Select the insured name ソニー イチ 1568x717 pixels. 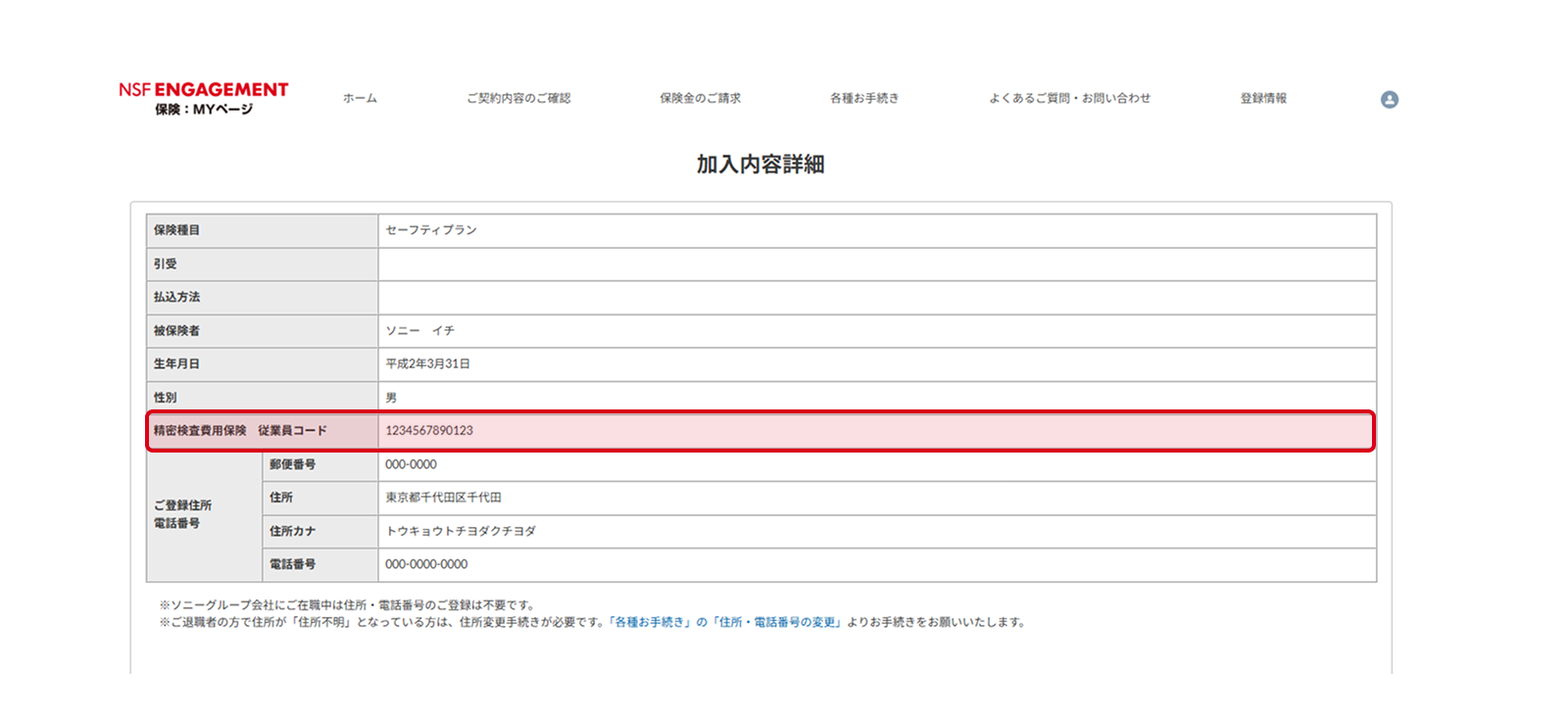click(x=420, y=331)
